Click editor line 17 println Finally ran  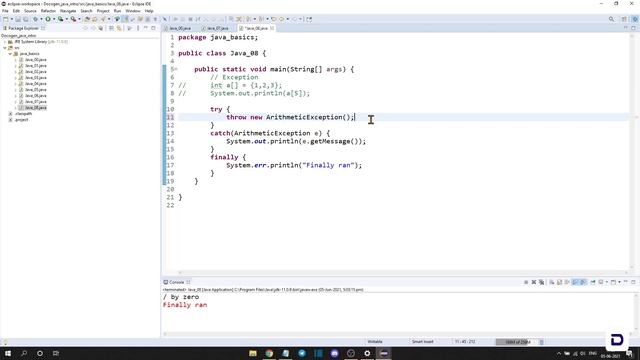coord(294,165)
